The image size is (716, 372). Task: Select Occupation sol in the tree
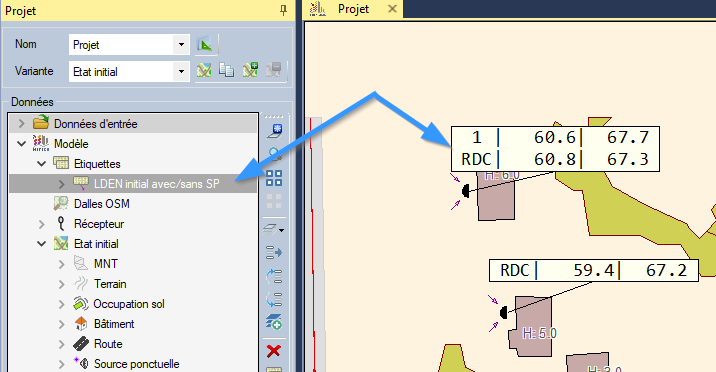(129, 304)
